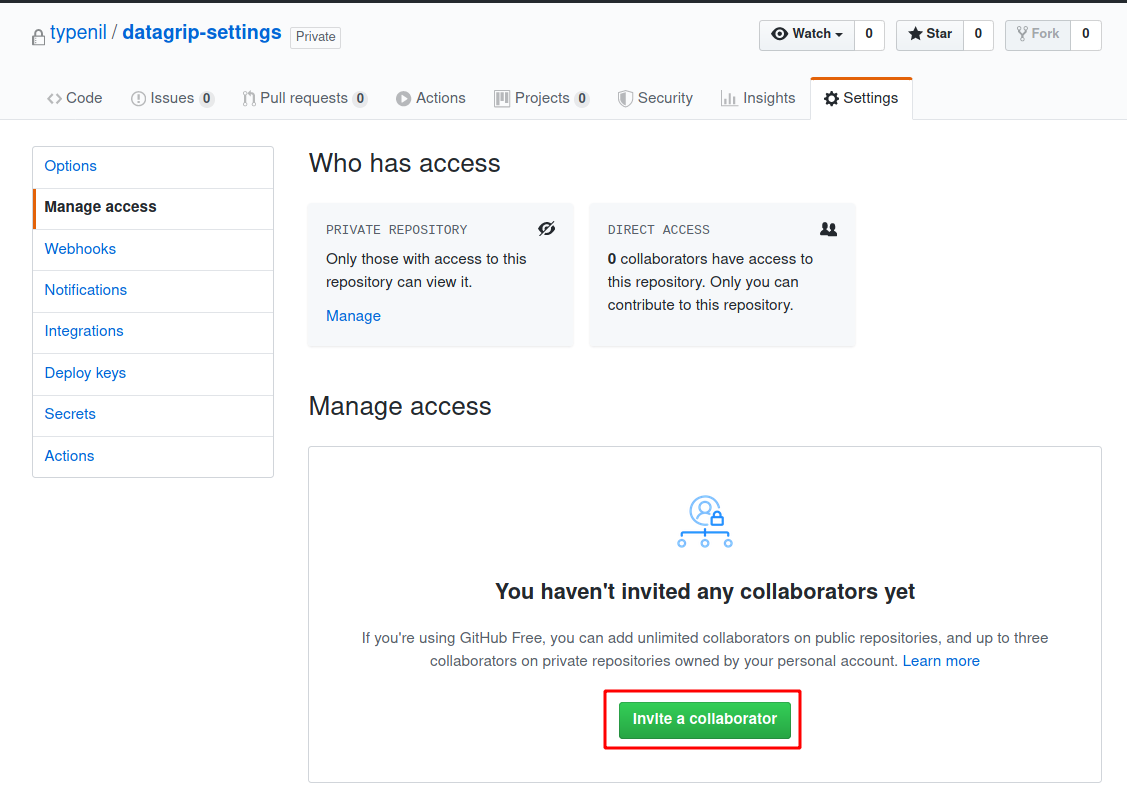Click the Settings gear icon tab

(831, 98)
